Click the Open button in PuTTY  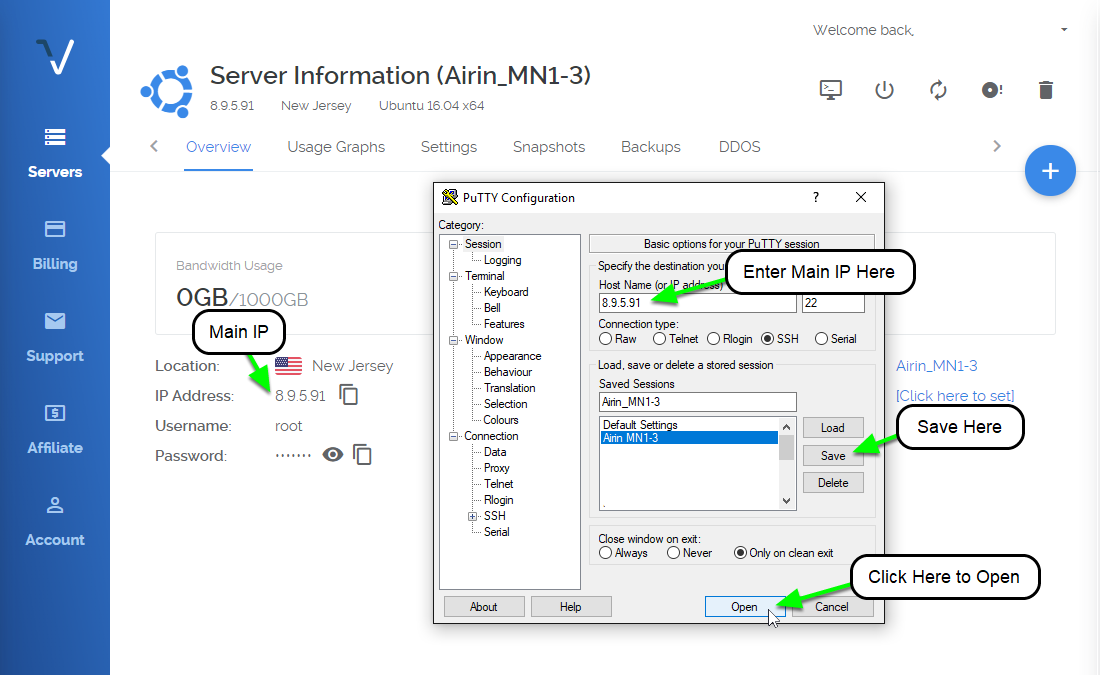[x=744, y=607]
